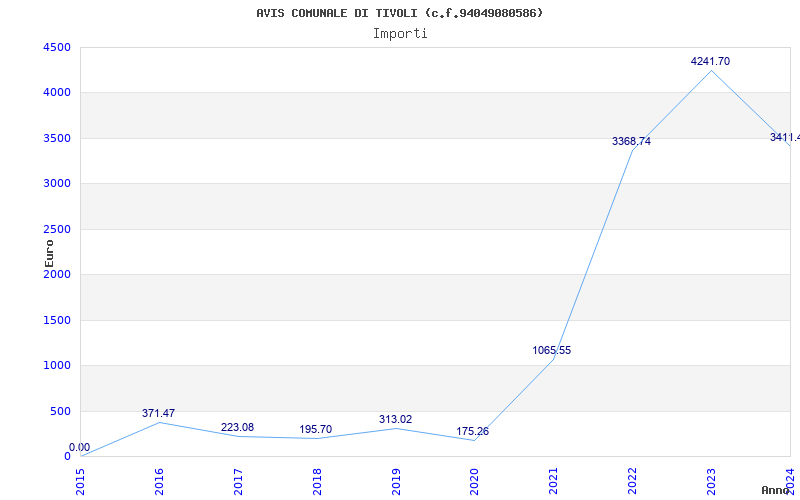
Task: Click the 2021 x-axis tick label
Action: 554,482
